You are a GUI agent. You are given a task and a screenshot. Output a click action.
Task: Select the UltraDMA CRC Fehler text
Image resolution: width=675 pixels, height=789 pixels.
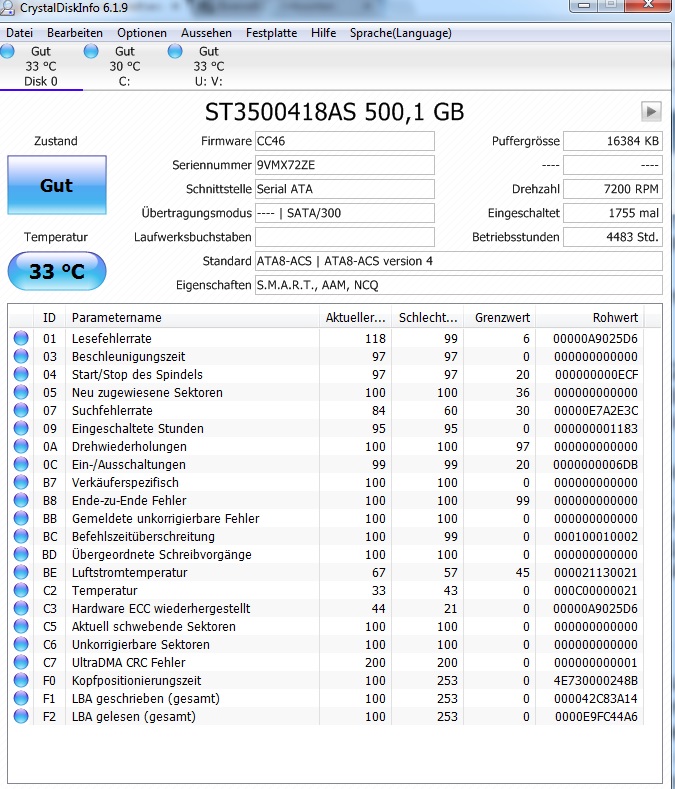point(128,663)
